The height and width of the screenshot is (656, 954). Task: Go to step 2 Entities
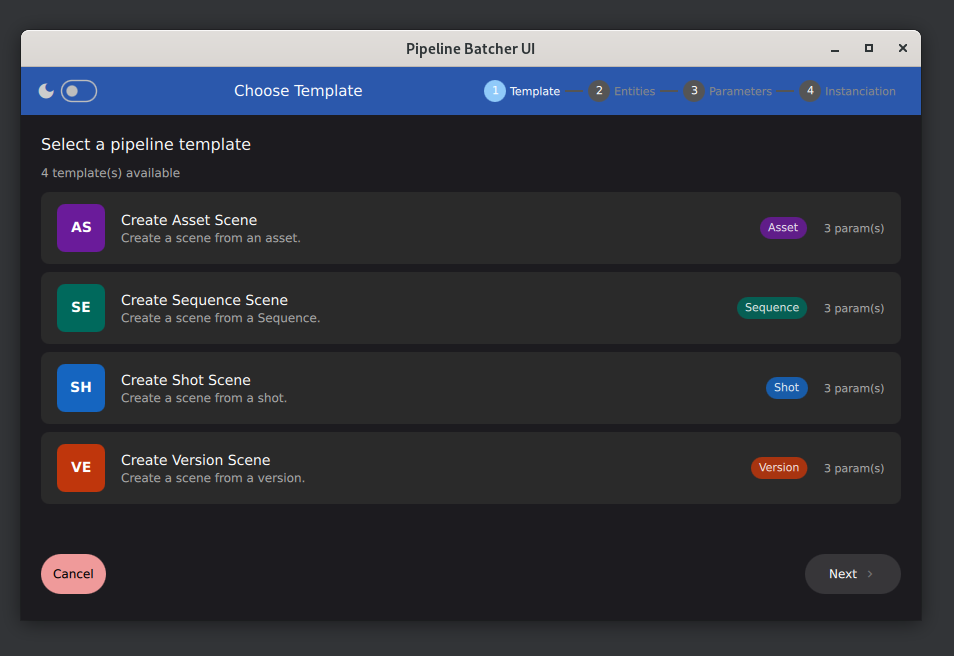pyautogui.click(x=622, y=91)
